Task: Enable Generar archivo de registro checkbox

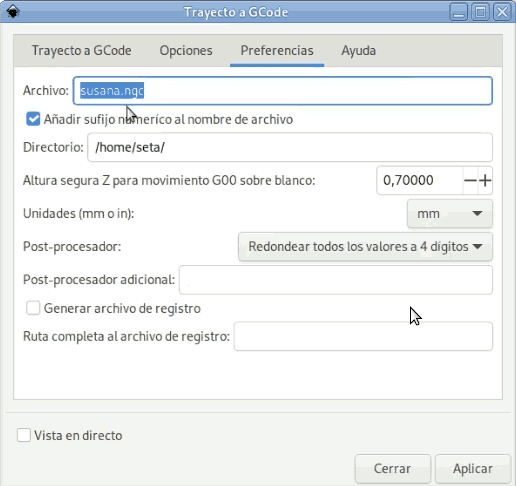Action: pyautogui.click(x=33, y=308)
